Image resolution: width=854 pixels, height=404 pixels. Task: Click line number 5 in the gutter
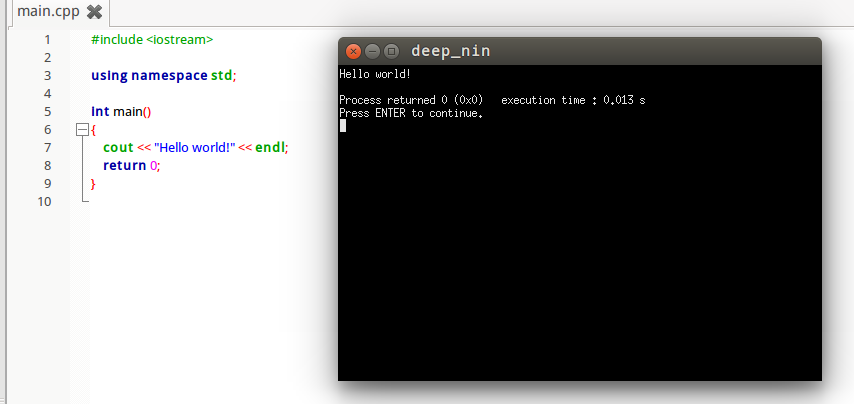[x=47, y=112]
